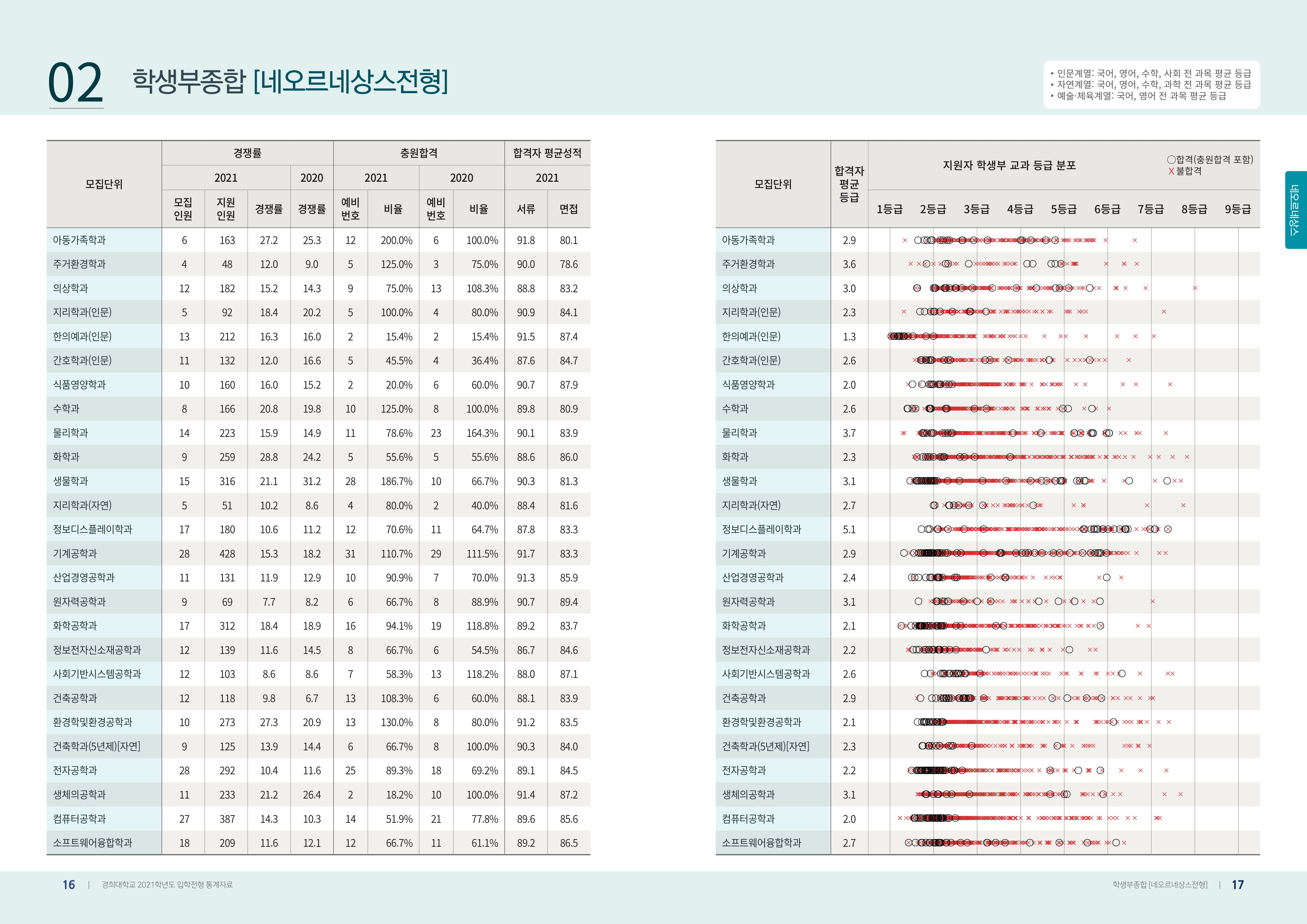Click the 5등급 column label
The image size is (1307, 924).
point(1064,209)
